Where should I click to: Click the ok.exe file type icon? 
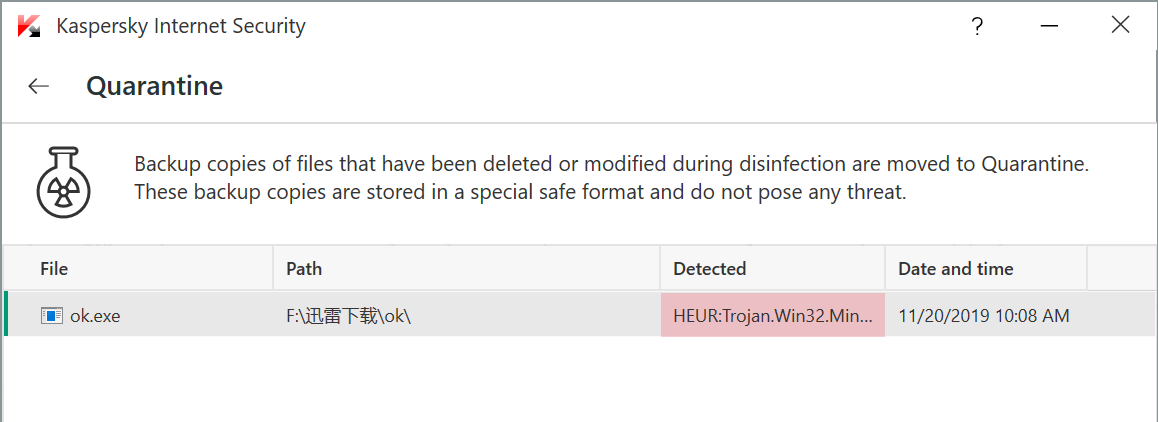click(x=52, y=316)
